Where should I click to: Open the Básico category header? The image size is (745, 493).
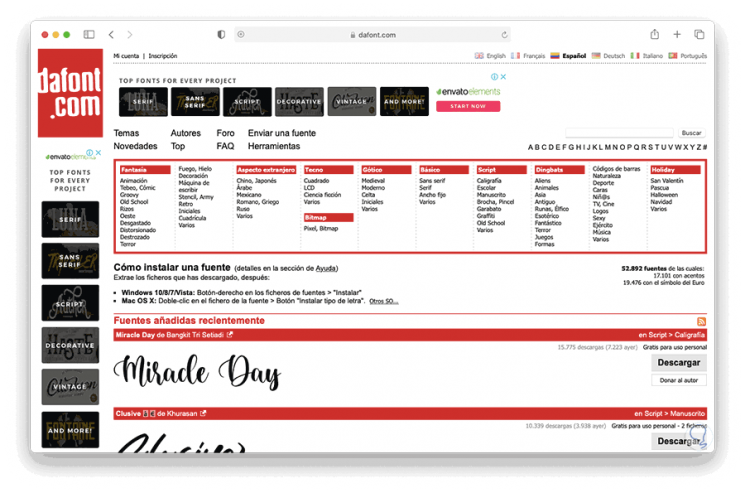tap(444, 170)
